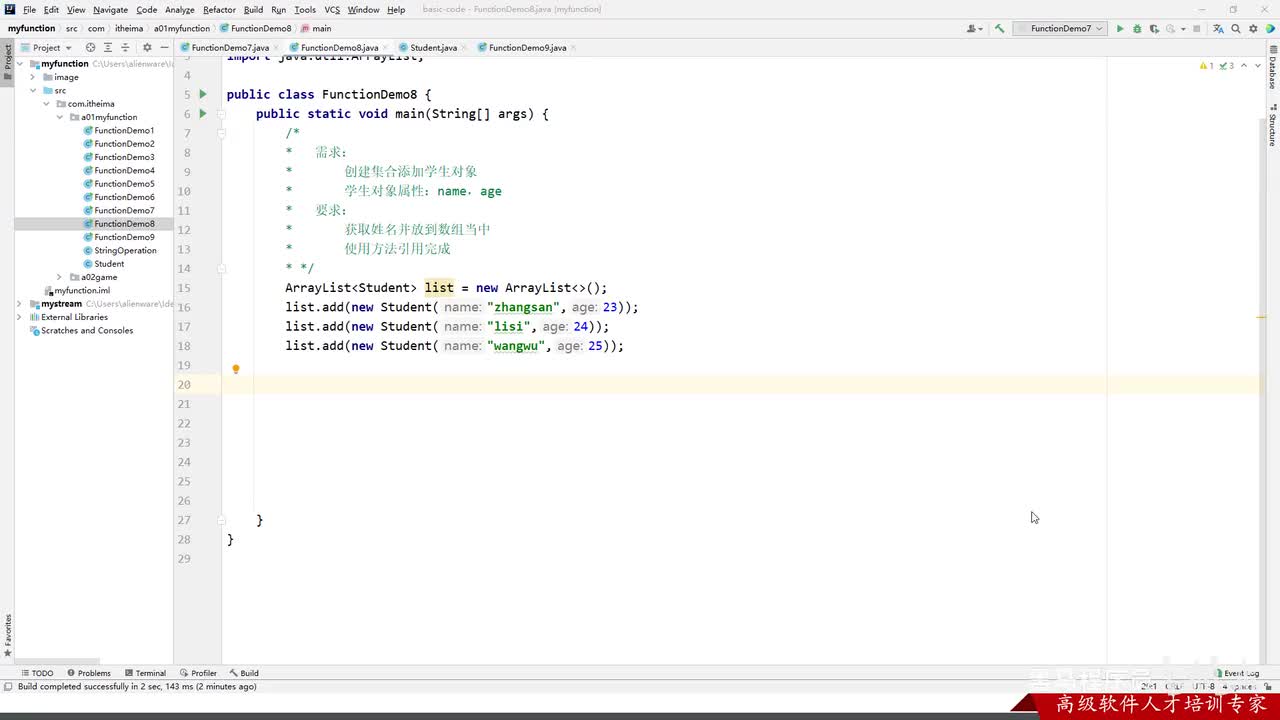Click the yellow lightbulb intention icon
Image resolution: width=1280 pixels, height=720 pixels.
coord(236,369)
